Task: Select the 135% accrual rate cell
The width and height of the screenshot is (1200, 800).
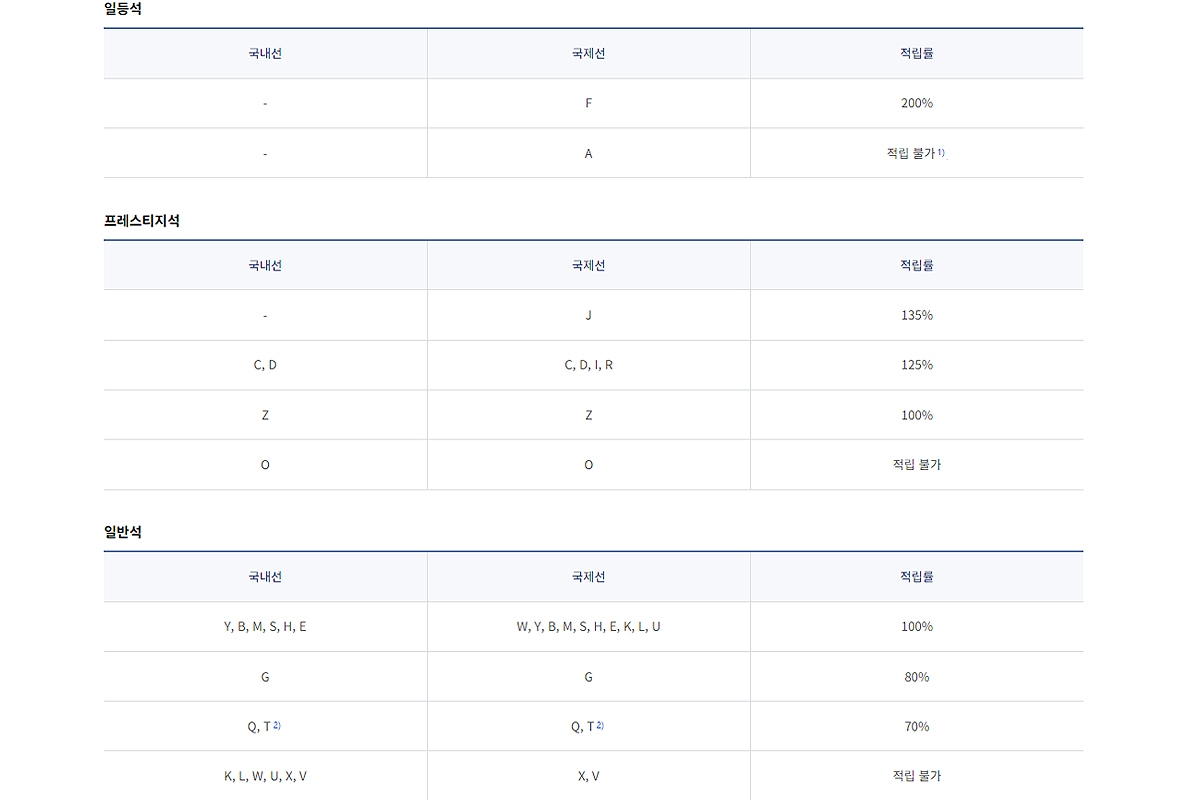Action: [916, 315]
